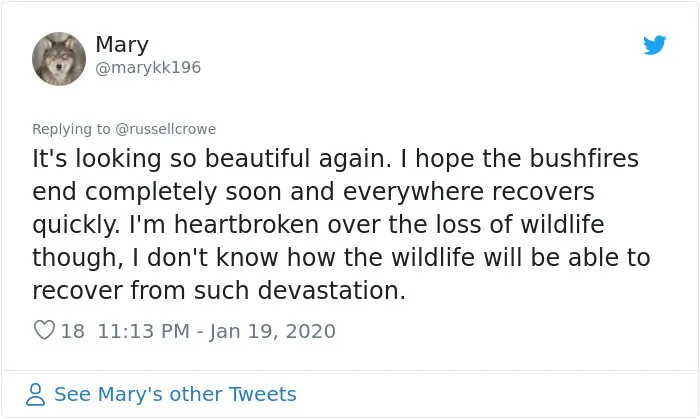Open the display name Mary

click(x=122, y=45)
